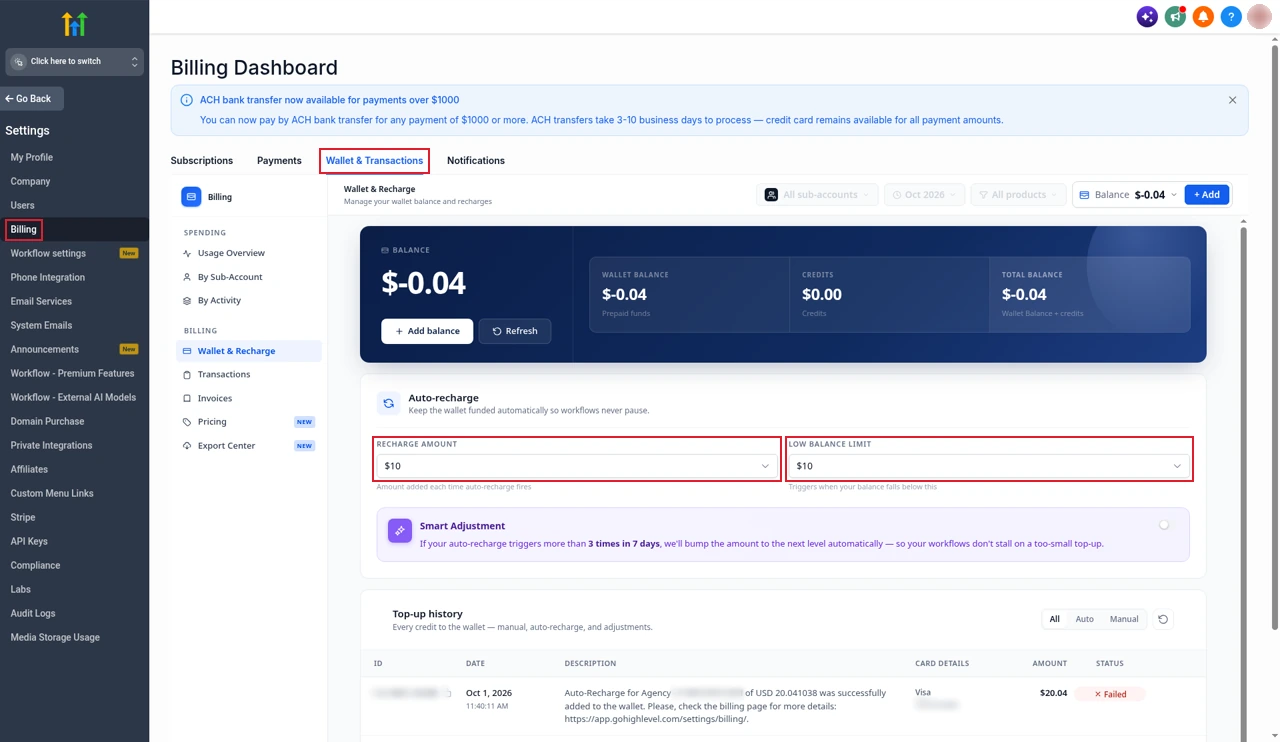Select the Wallet & Transactions tab
The height and width of the screenshot is (742, 1280).
tap(374, 161)
